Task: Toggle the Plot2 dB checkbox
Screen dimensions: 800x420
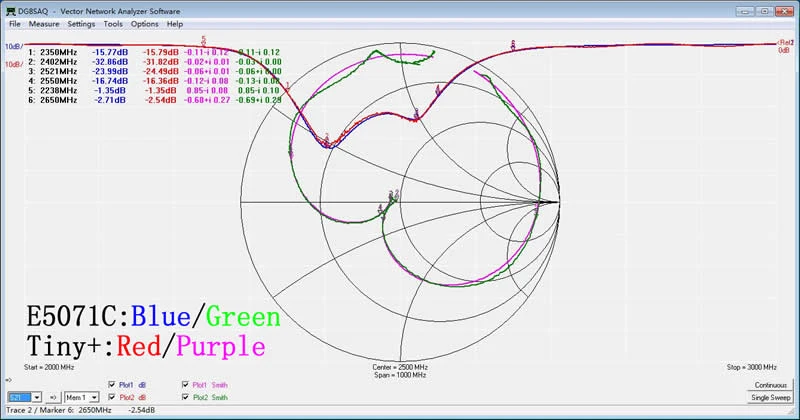Action: [112, 397]
